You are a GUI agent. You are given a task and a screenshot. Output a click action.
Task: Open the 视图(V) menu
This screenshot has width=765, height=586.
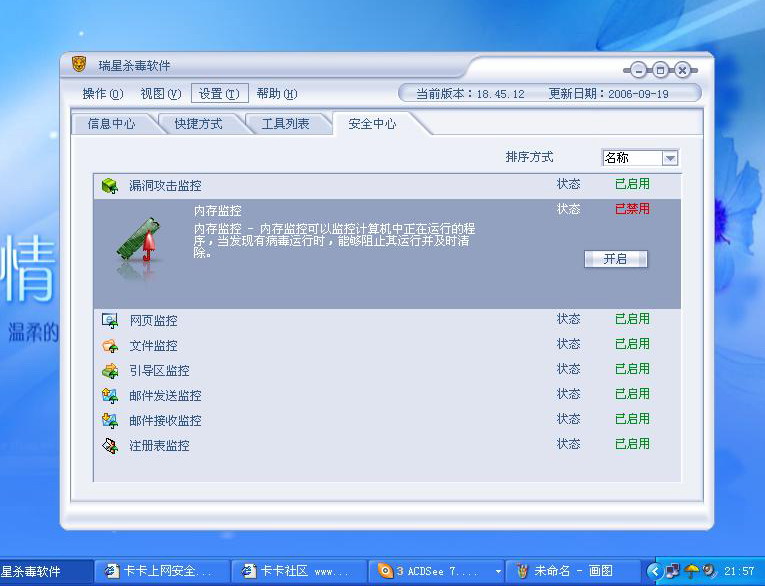pyautogui.click(x=161, y=94)
